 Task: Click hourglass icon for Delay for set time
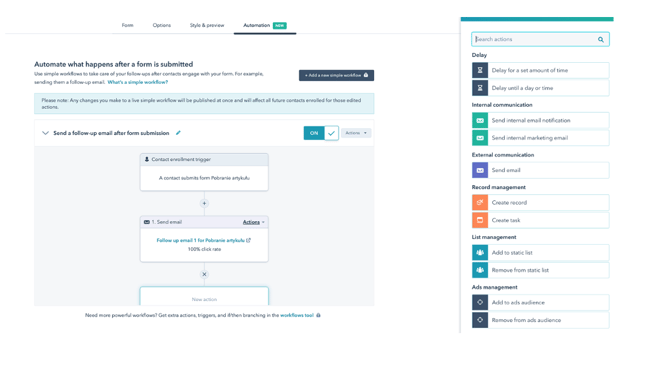pyautogui.click(x=480, y=70)
